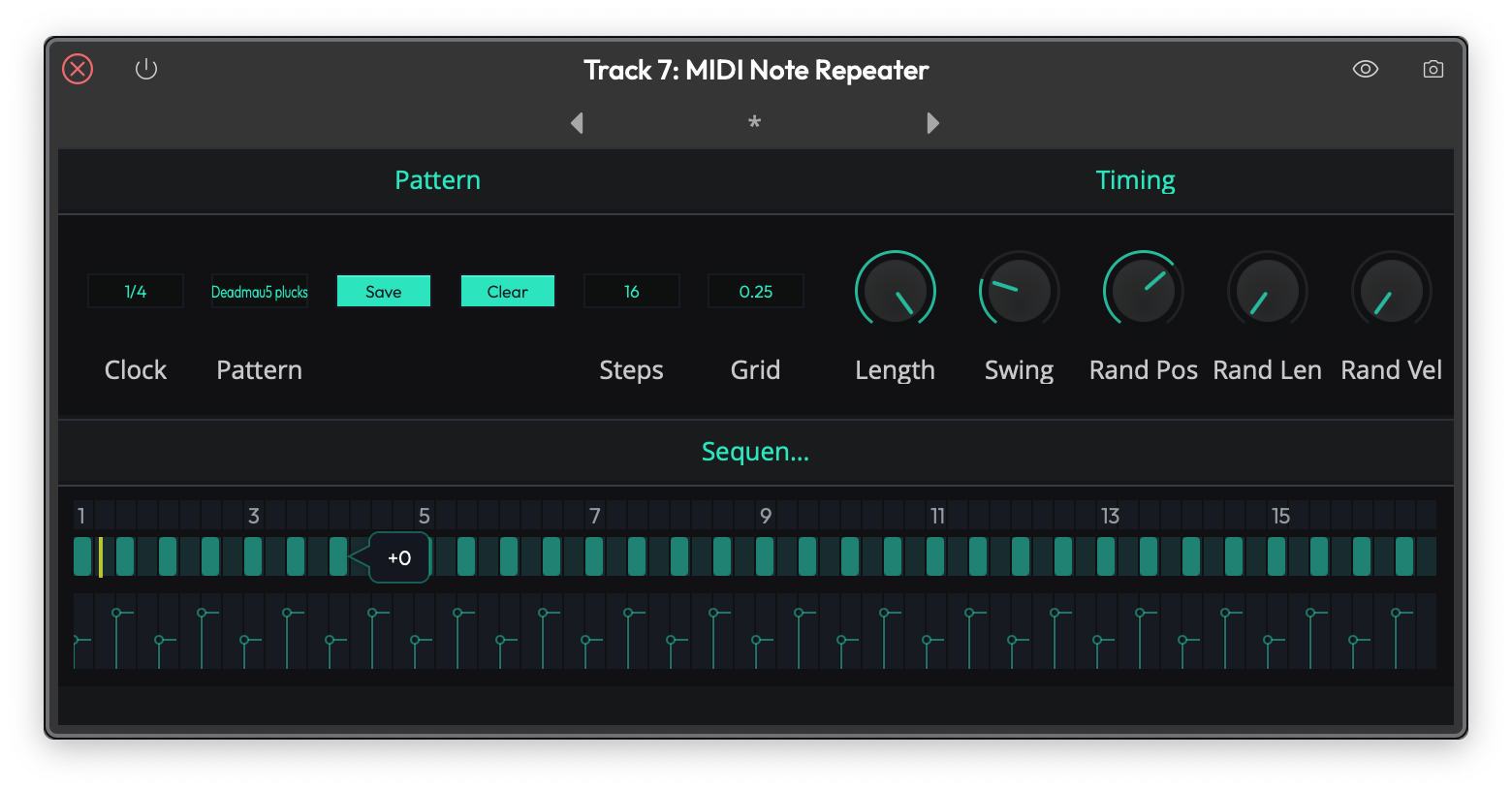This screenshot has height=791, width=1512.
Task: Toggle the step cell directly below number 13
Action: (1106, 556)
